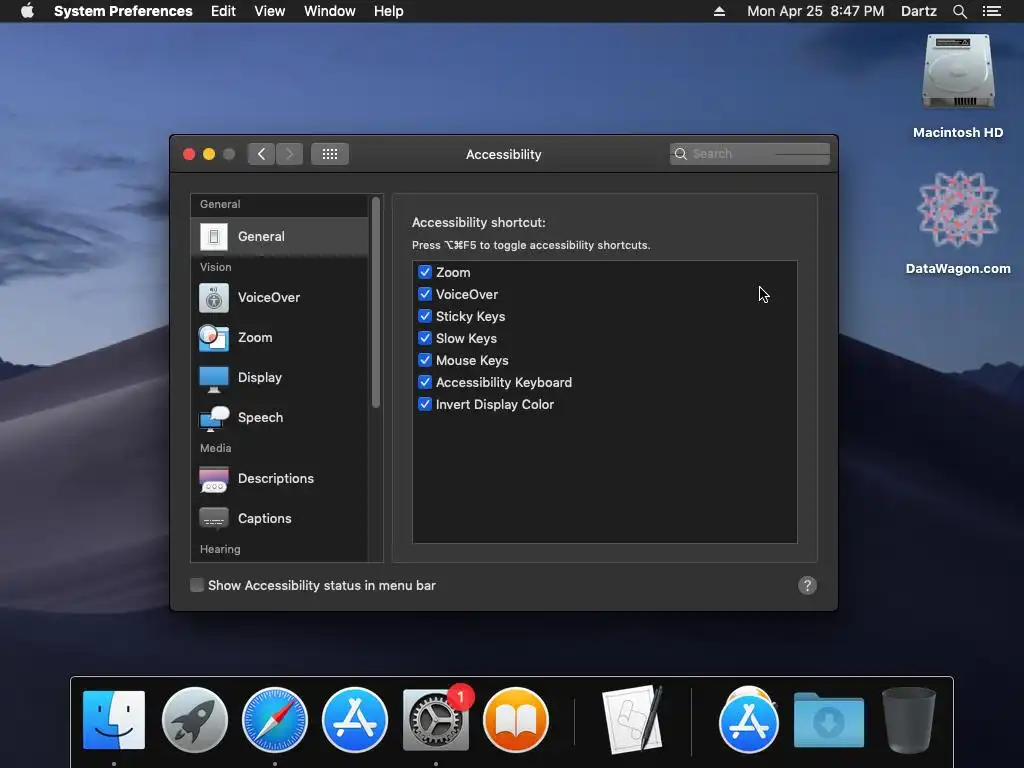Image resolution: width=1024 pixels, height=768 pixels.
Task: Open the System Preferences menu
Action: [123, 11]
